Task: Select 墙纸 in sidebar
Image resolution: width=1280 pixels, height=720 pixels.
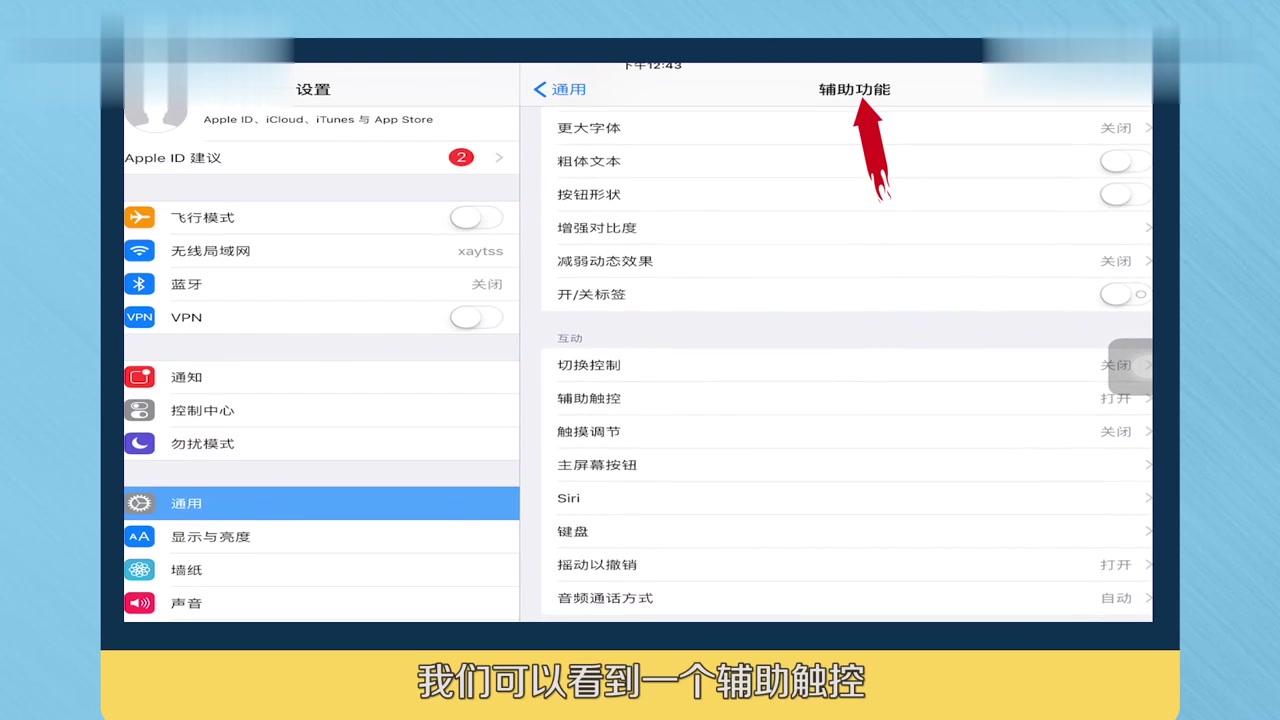Action: [x=321, y=570]
